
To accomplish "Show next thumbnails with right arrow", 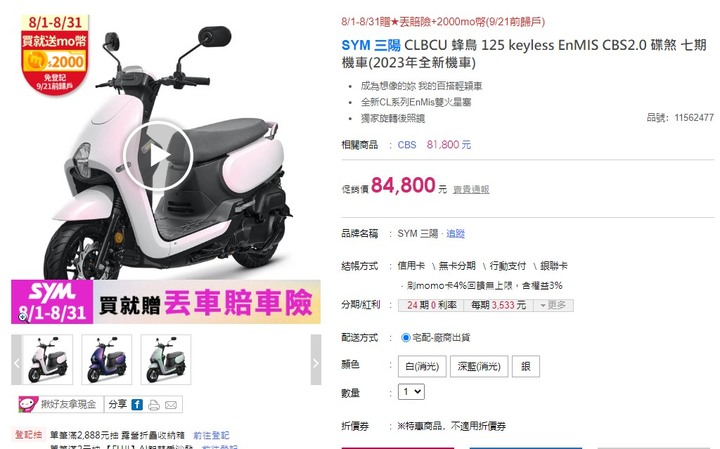I will tap(316, 359).
